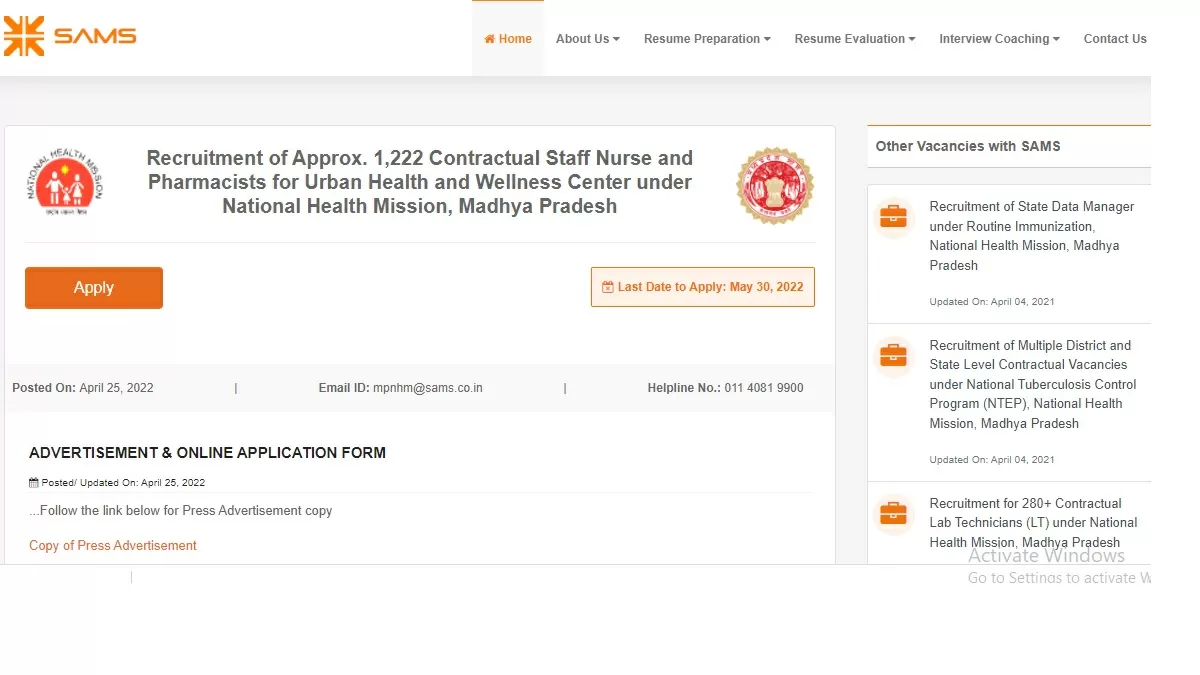Click the National Health Mission logo

point(64,184)
